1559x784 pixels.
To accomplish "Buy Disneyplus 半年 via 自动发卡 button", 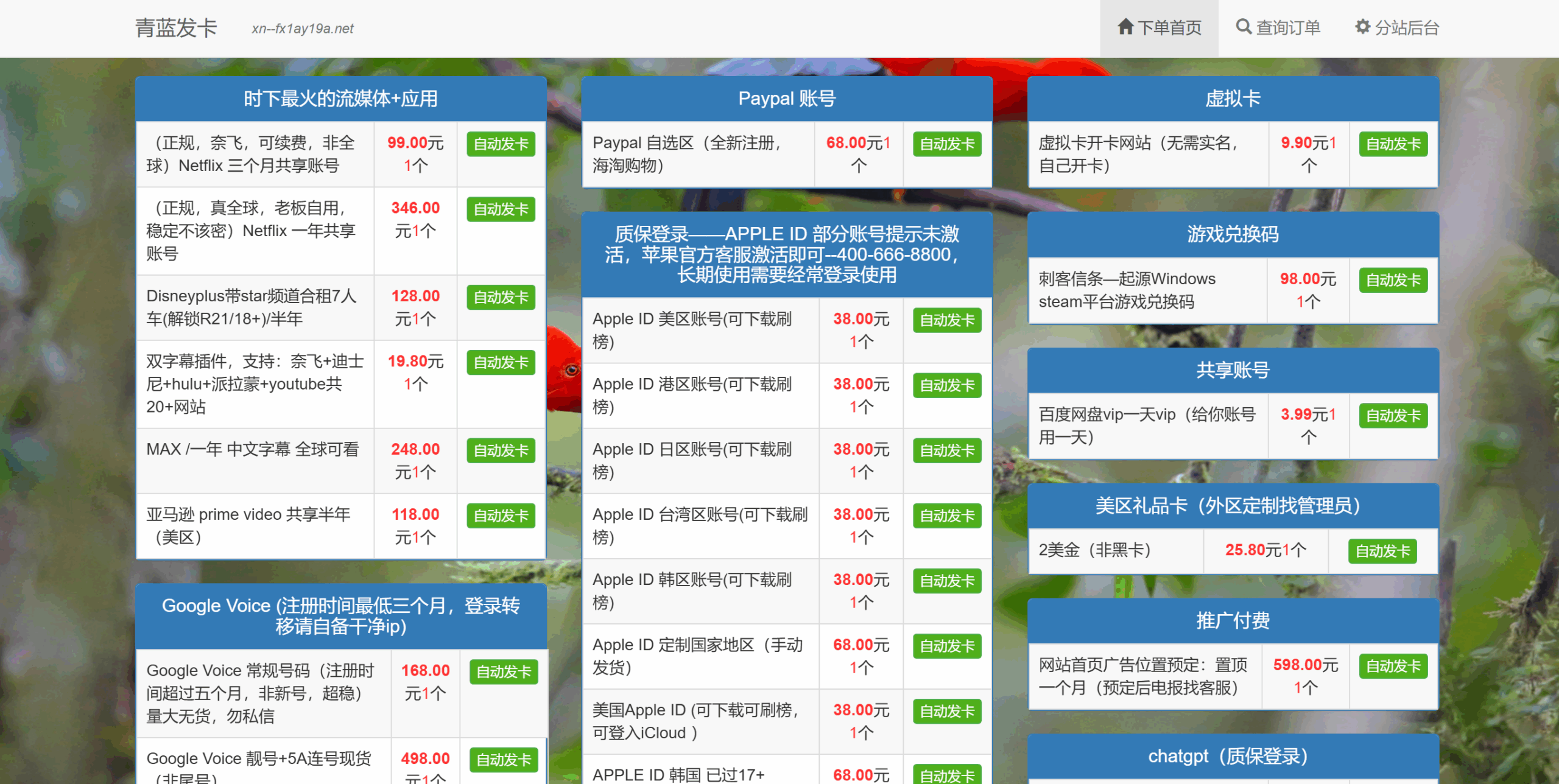I will click(x=501, y=297).
